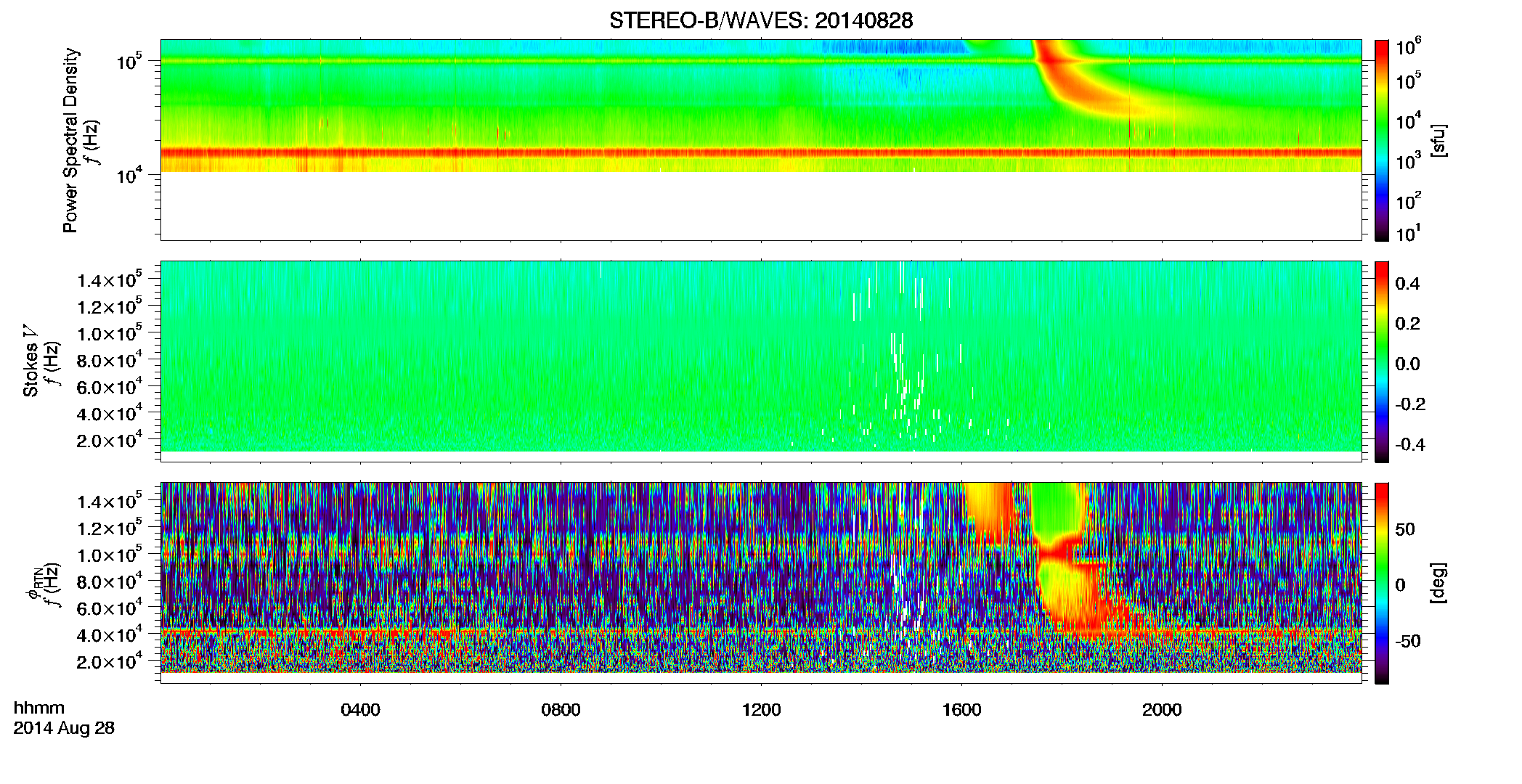
Task: Click the Stokes V axis label
Action: coord(31,361)
